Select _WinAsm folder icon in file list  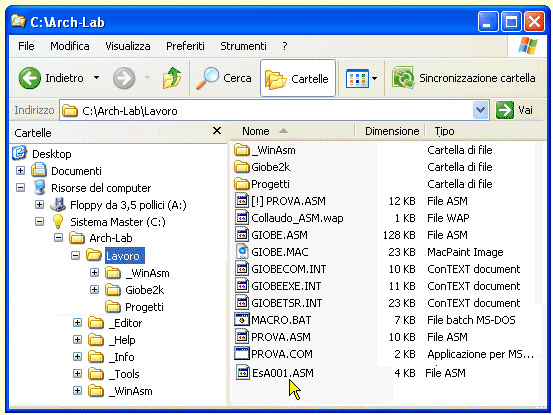(242, 150)
